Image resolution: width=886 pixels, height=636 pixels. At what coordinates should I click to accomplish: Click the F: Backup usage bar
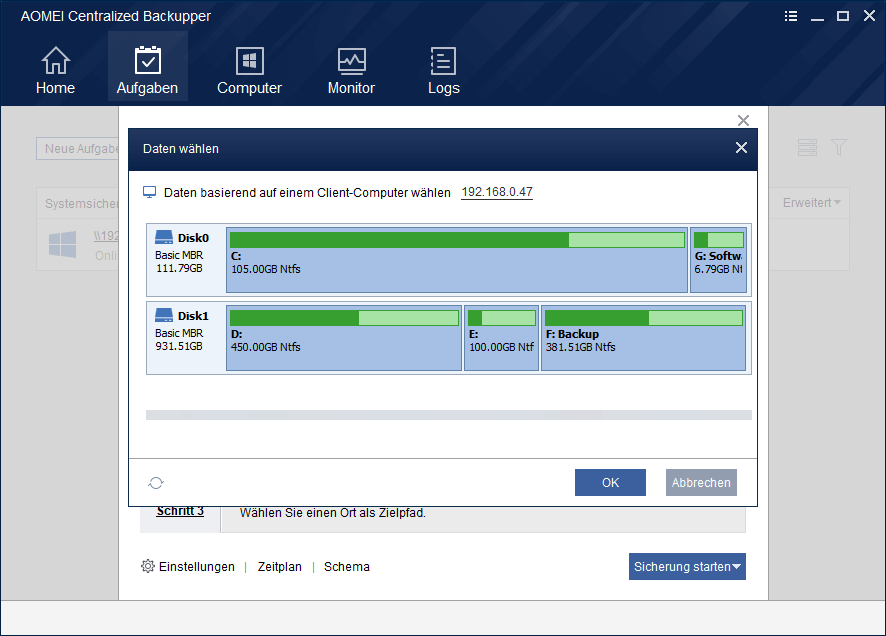coord(644,318)
